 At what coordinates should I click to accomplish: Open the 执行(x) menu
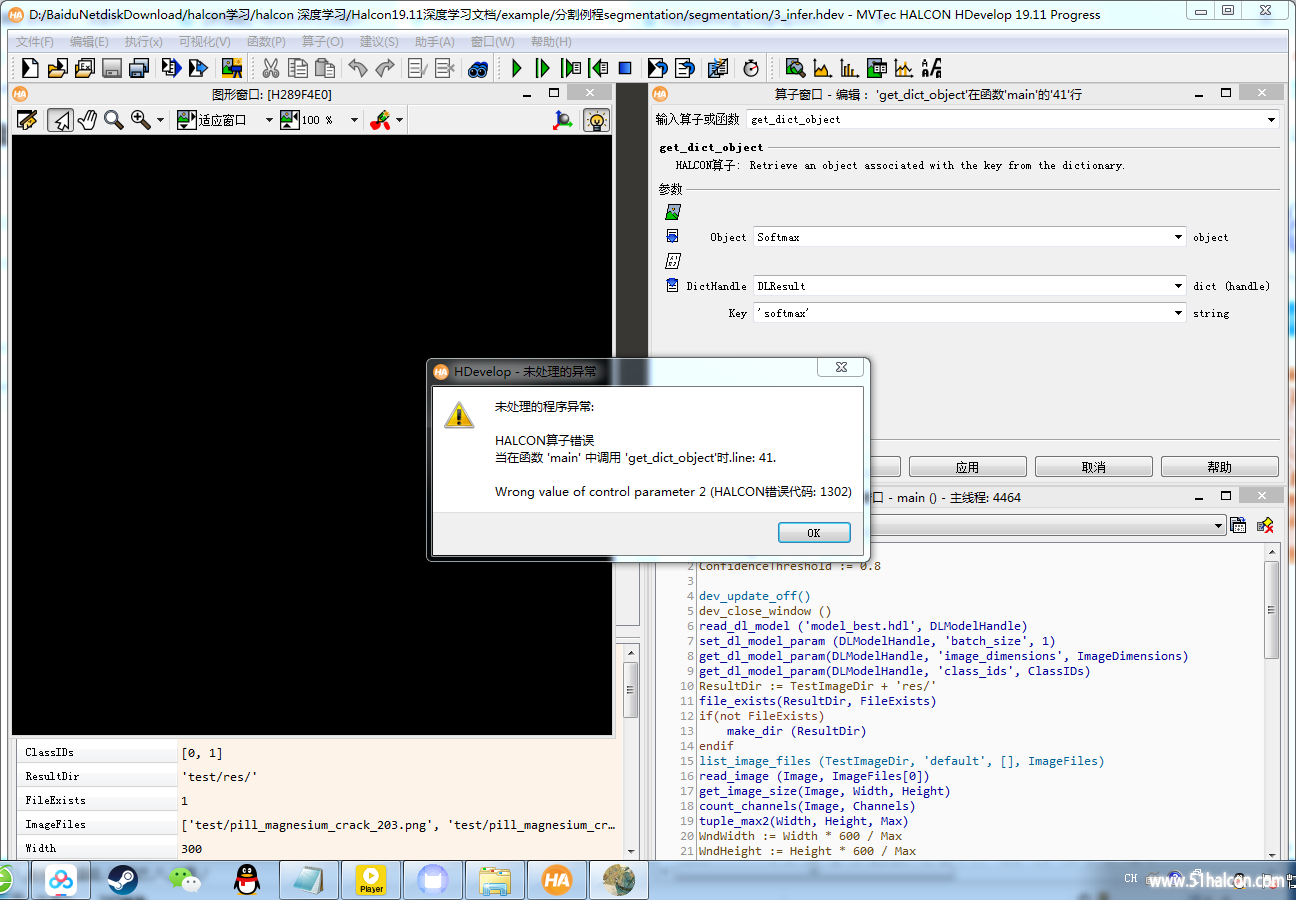point(143,42)
